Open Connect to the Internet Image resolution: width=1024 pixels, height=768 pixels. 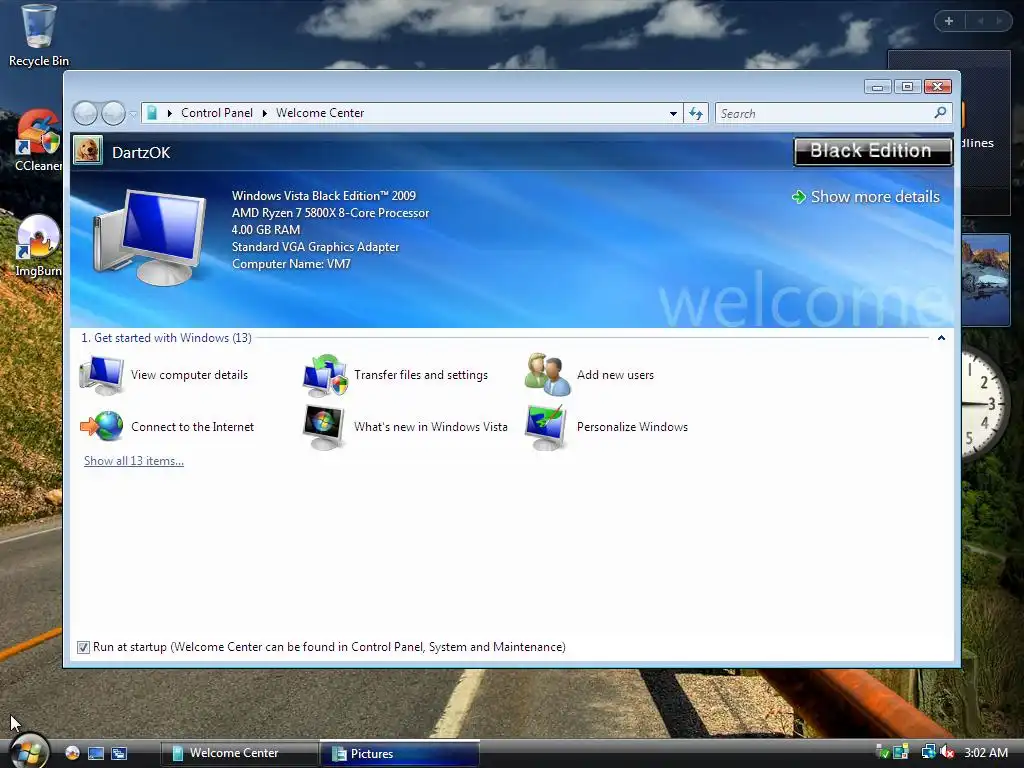coord(167,426)
